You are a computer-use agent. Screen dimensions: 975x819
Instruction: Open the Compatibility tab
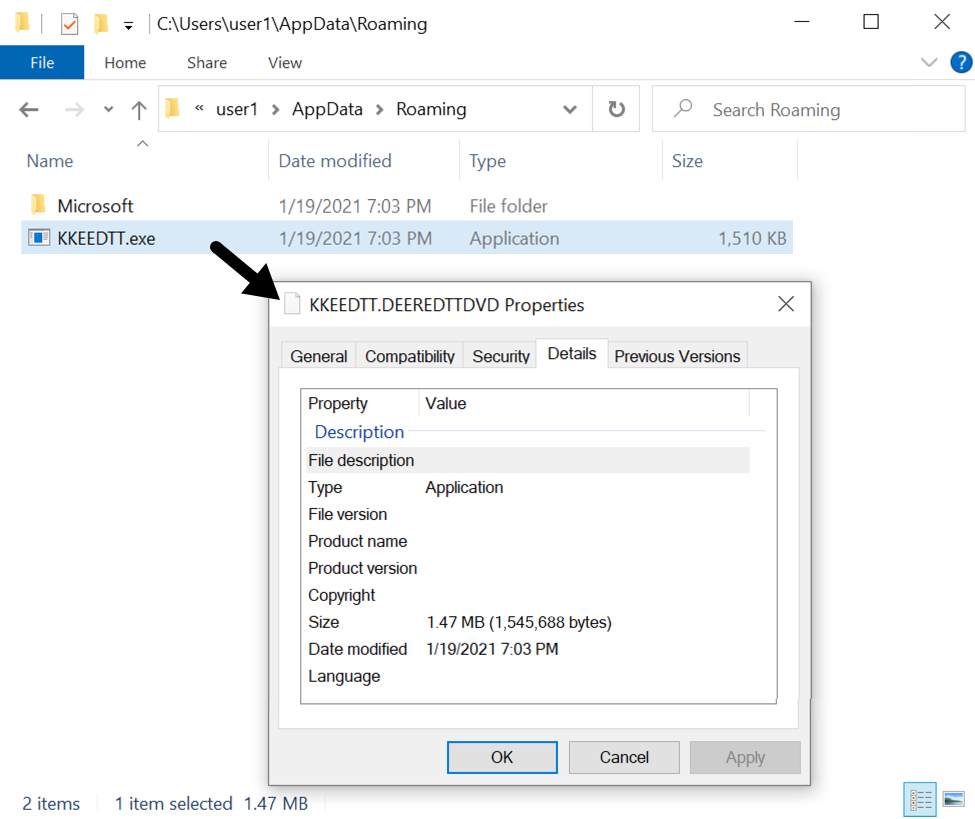point(409,356)
